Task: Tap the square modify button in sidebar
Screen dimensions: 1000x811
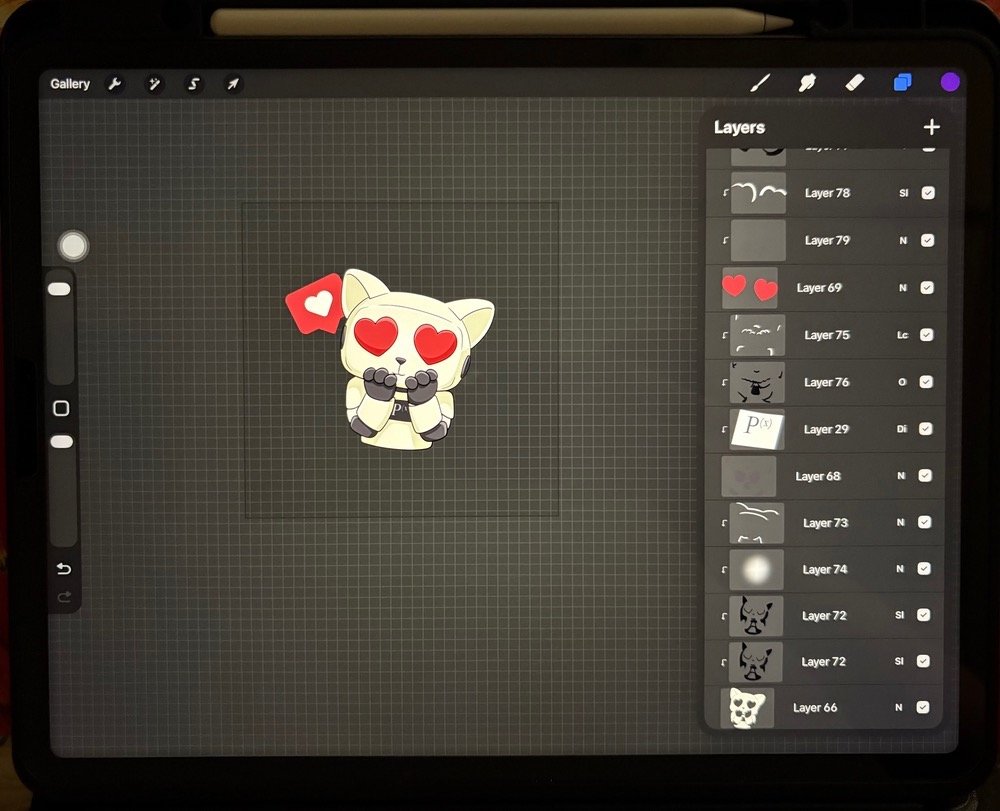Action: pos(61,408)
